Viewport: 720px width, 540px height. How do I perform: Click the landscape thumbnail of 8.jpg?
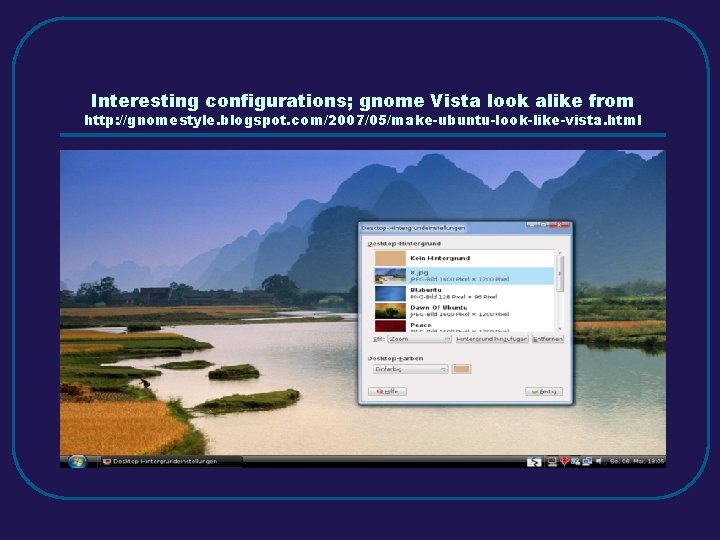click(390, 276)
